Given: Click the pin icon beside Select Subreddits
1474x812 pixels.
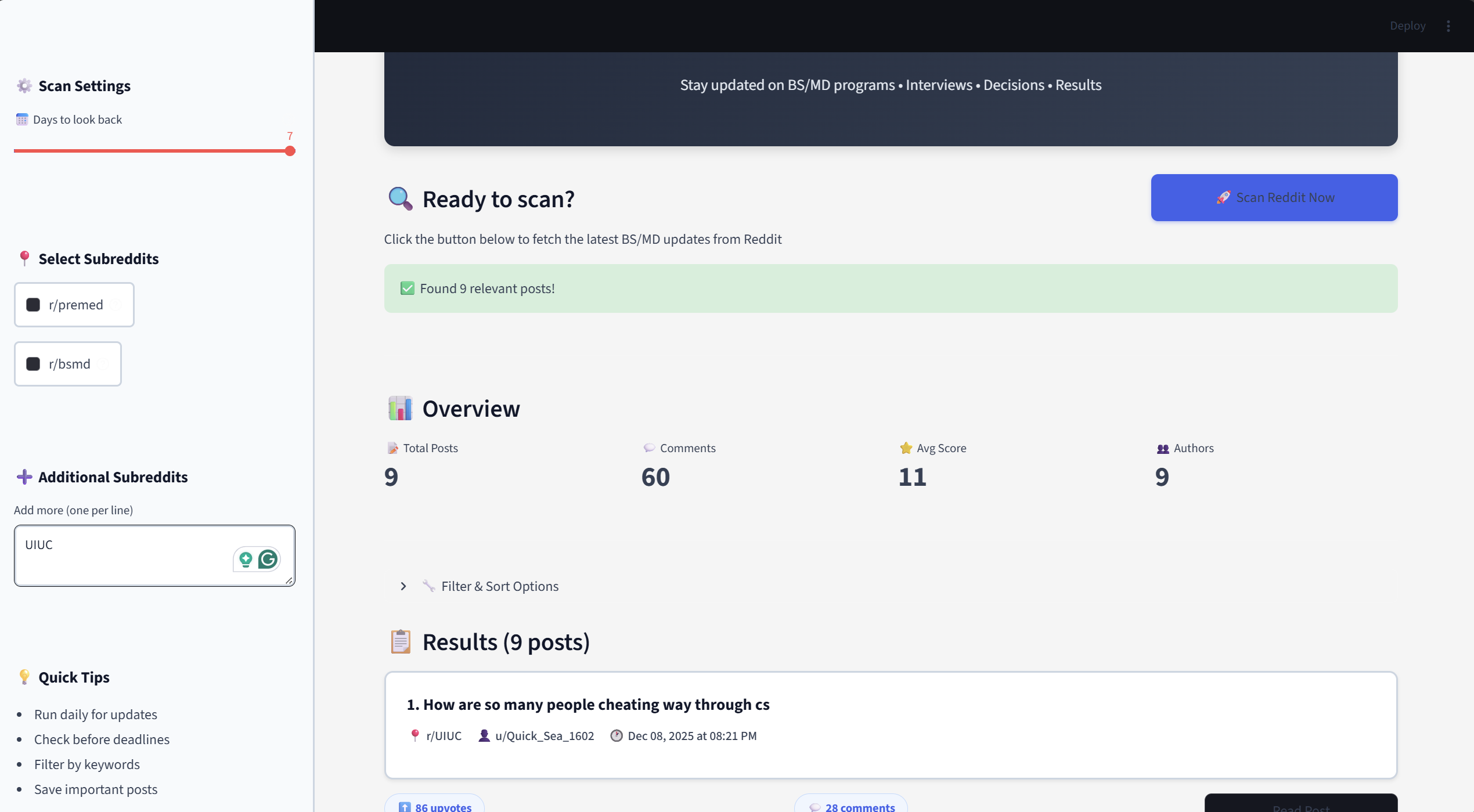Looking at the screenshot, I should point(25,258).
